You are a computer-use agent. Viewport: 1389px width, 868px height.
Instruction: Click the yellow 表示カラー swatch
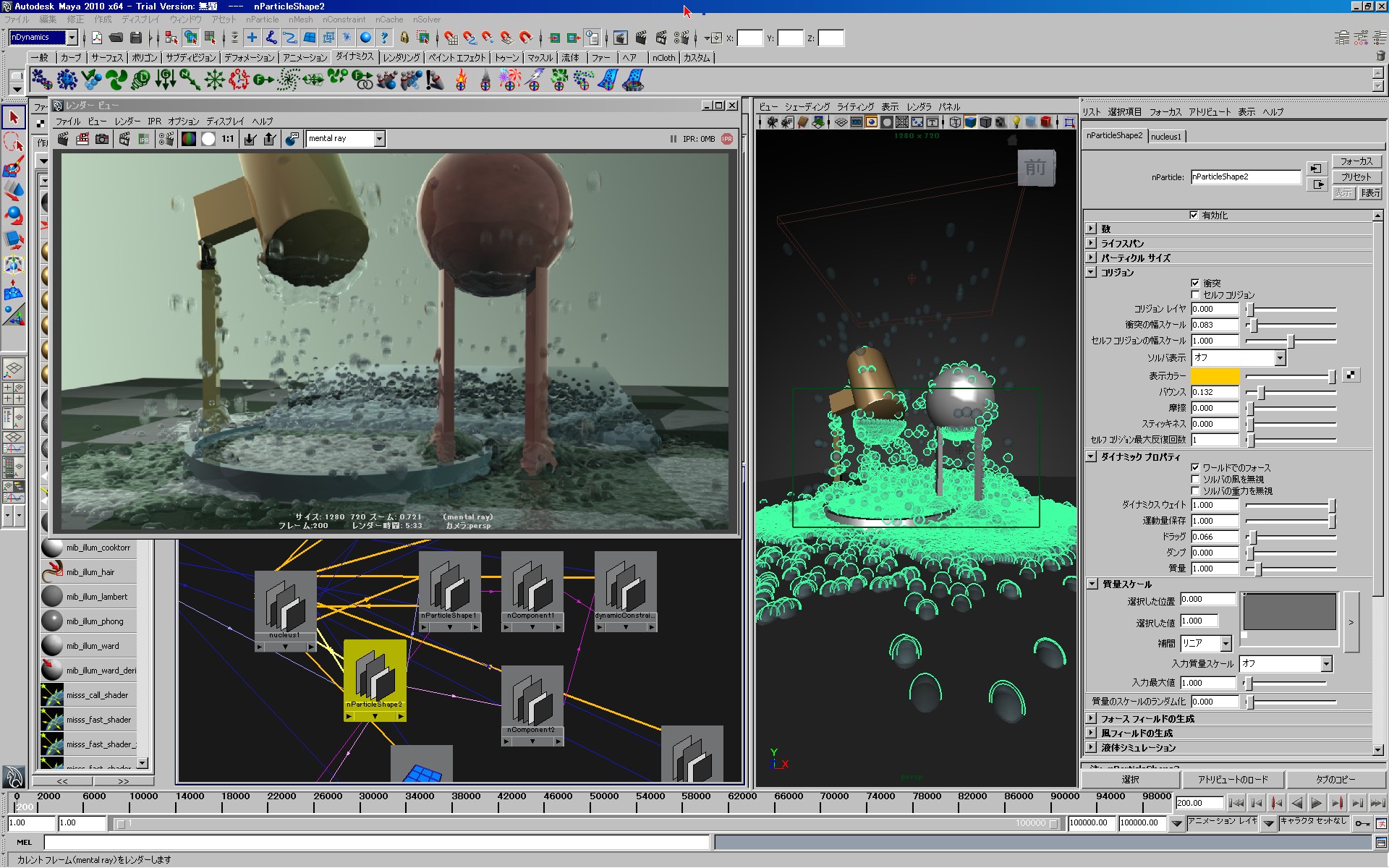click(x=1215, y=375)
